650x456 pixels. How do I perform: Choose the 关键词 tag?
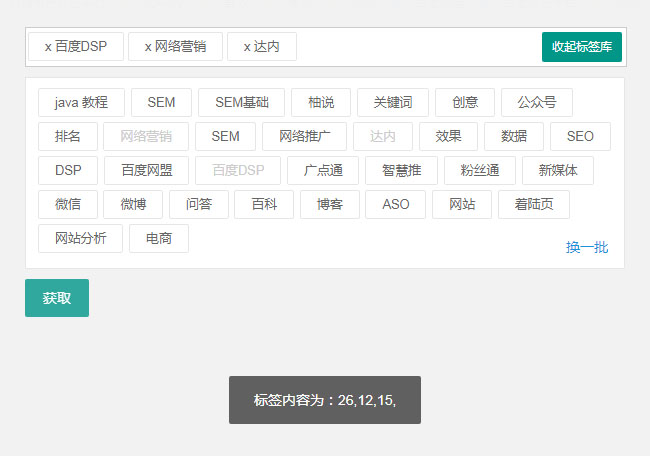pos(392,103)
